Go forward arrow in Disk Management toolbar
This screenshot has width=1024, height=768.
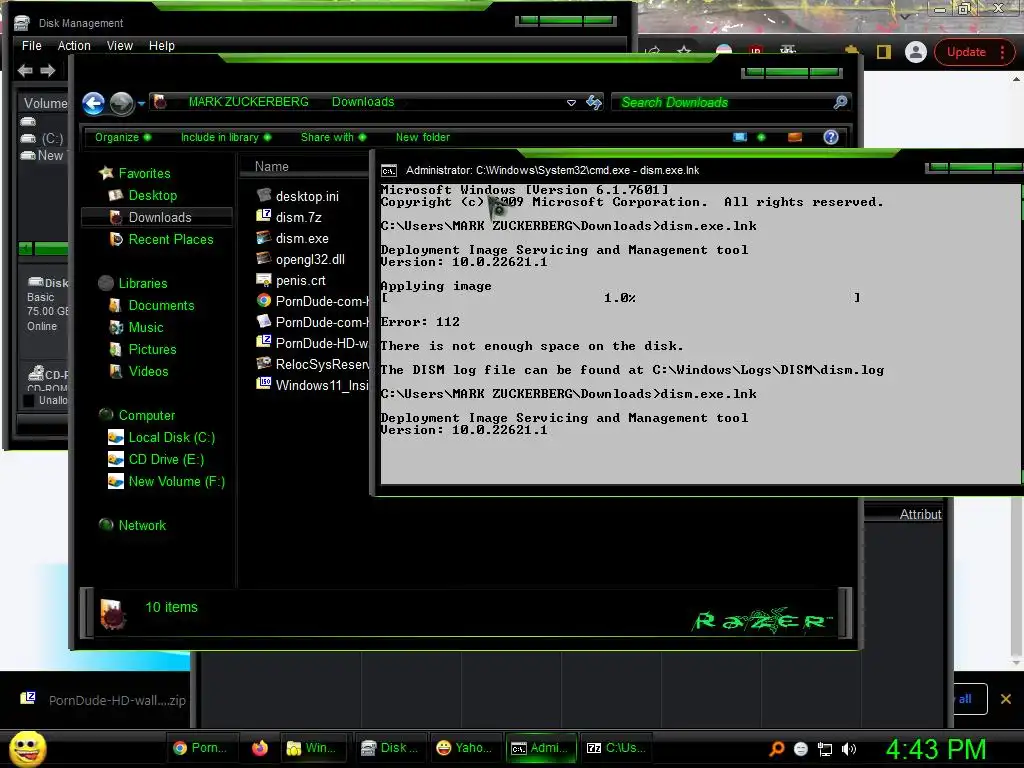(48, 71)
